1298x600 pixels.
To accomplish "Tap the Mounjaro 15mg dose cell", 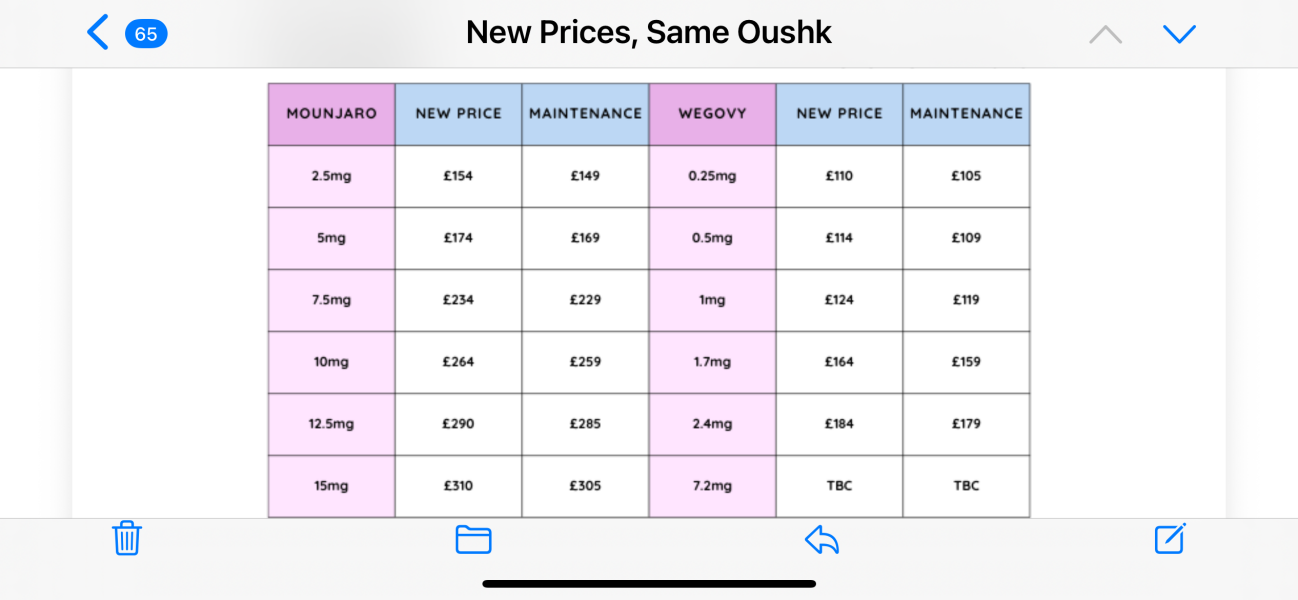I will [331, 486].
